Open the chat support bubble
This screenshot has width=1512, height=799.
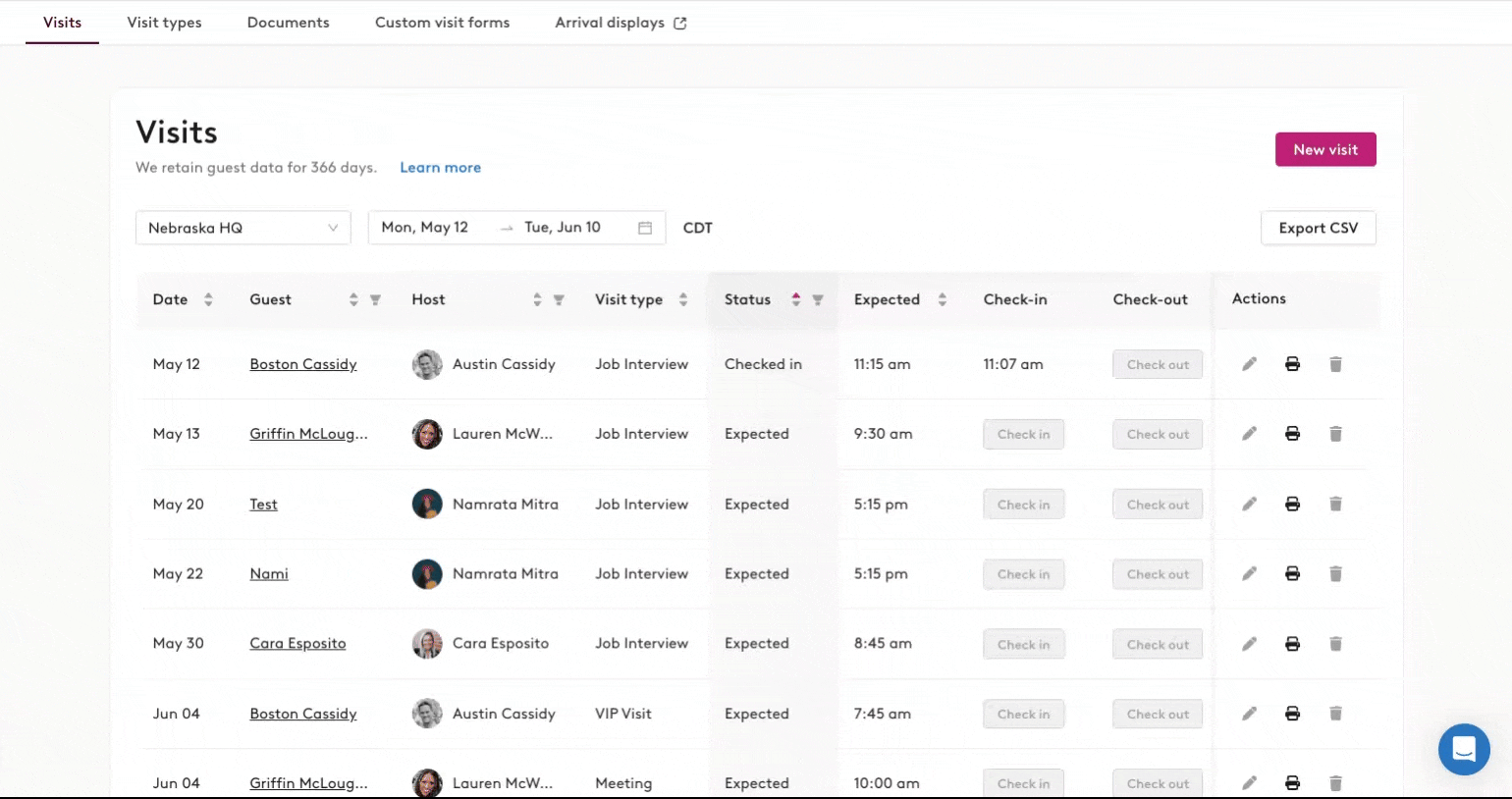tap(1464, 749)
